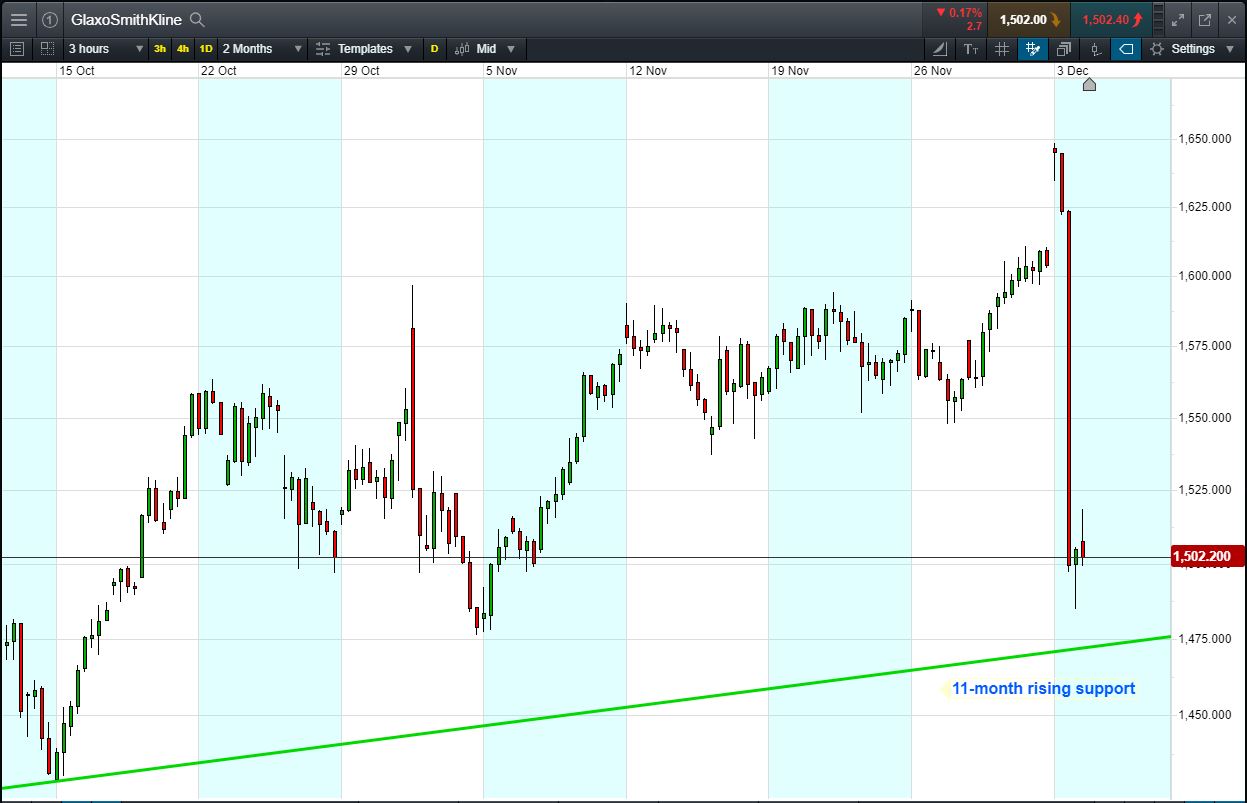
Task: Click the market depth ladder icon
Action: click(1159, 19)
